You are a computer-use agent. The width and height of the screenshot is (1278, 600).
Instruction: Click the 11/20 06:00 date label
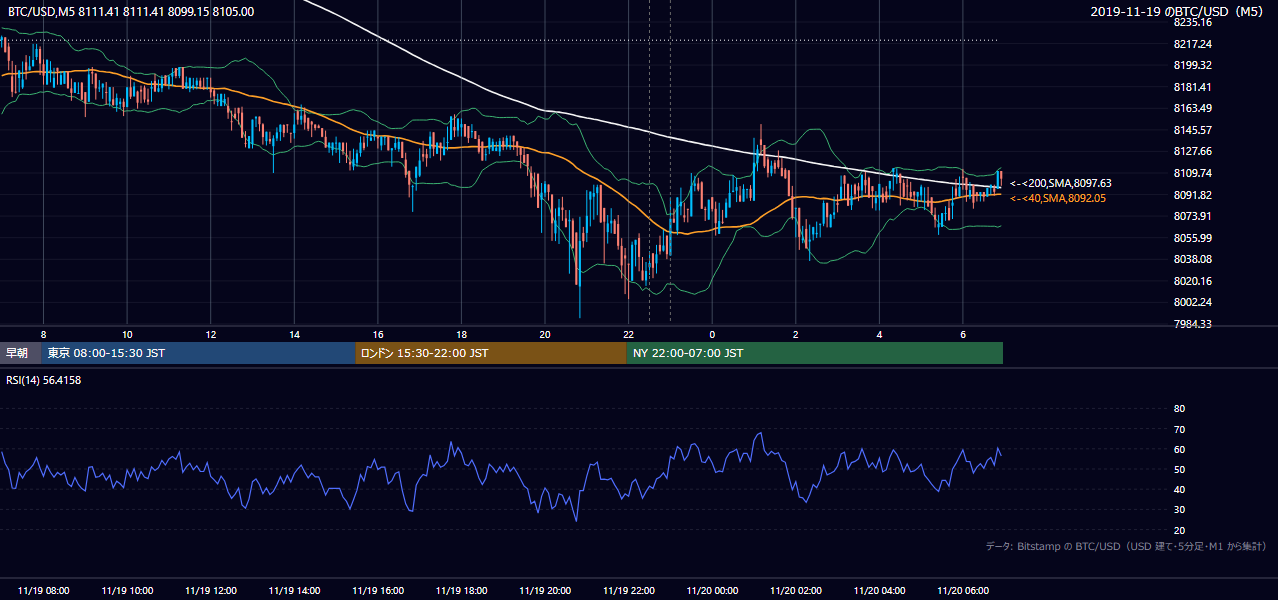tap(963, 591)
